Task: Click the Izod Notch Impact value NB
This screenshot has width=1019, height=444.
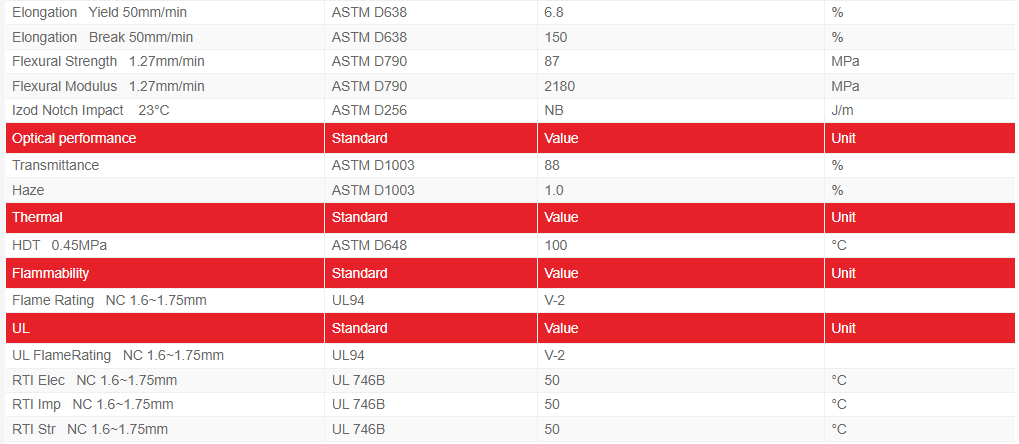Action: [x=553, y=110]
